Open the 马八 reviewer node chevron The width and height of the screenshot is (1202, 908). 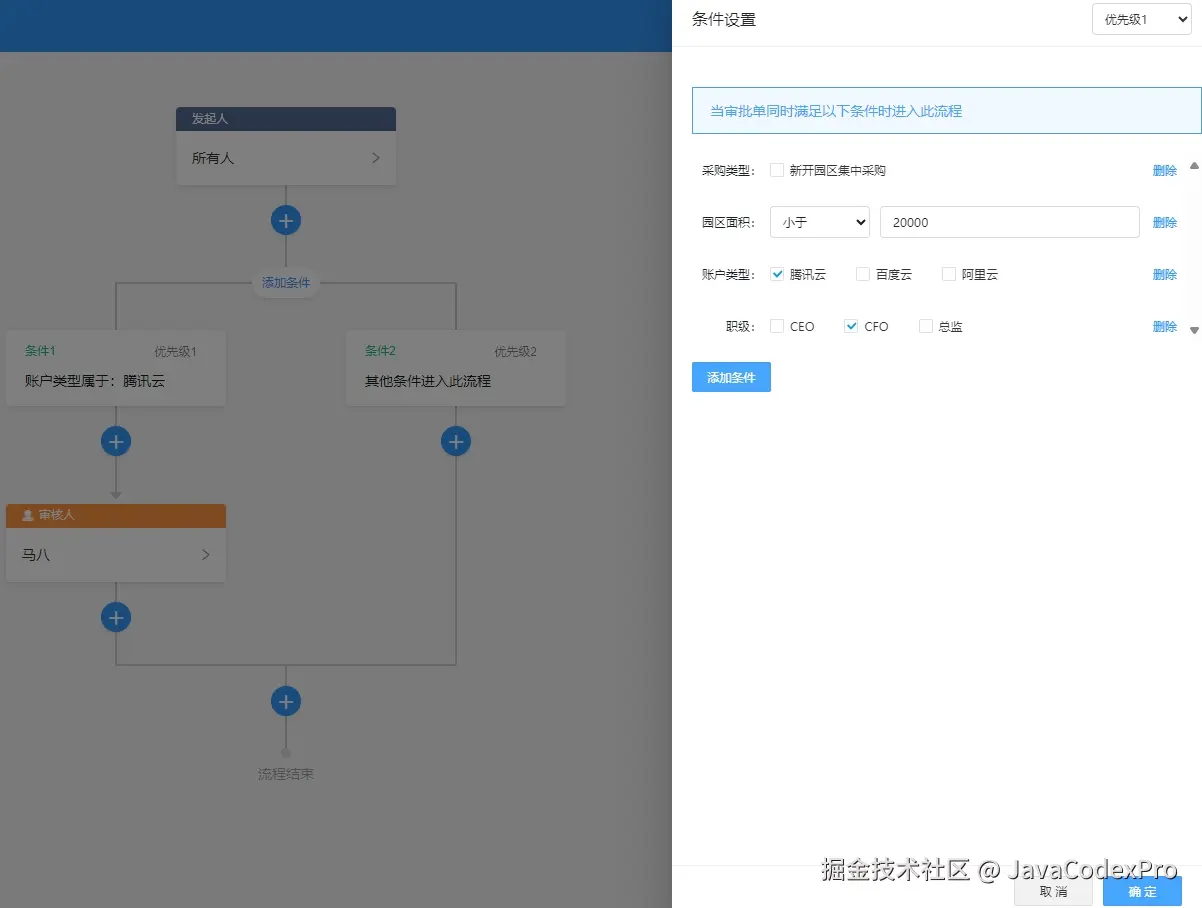206,554
